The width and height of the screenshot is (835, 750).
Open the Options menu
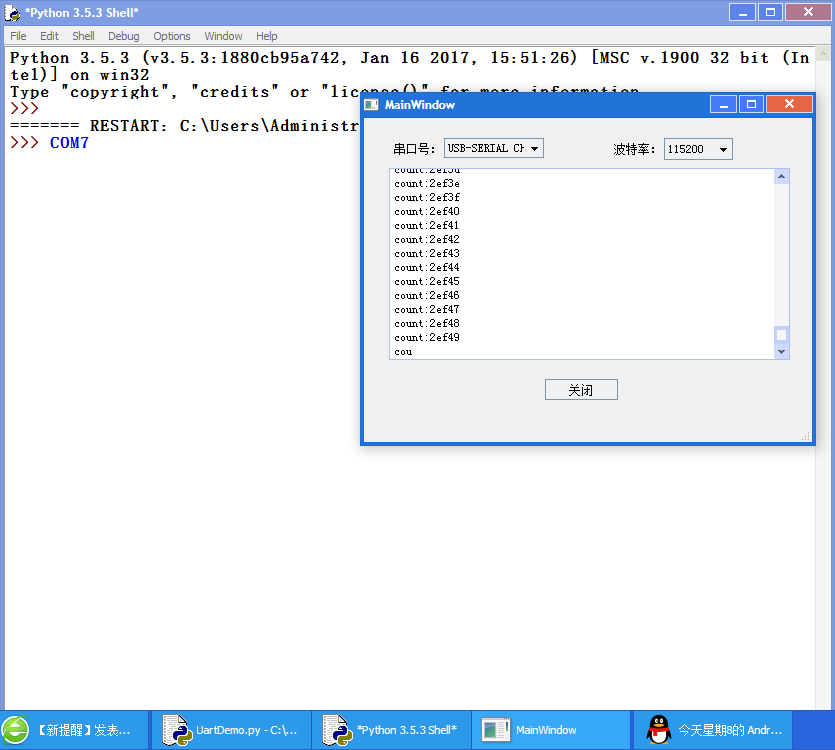tap(172, 36)
